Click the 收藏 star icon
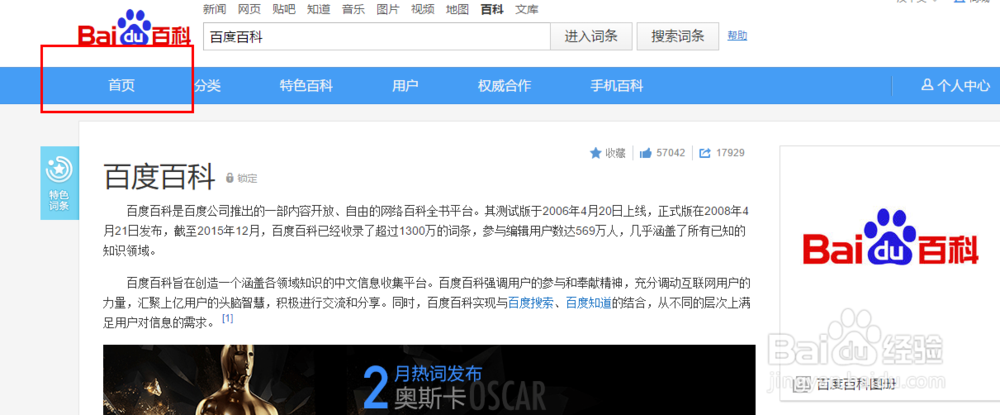Screen dimensions: 1000x415 [x=596, y=153]
